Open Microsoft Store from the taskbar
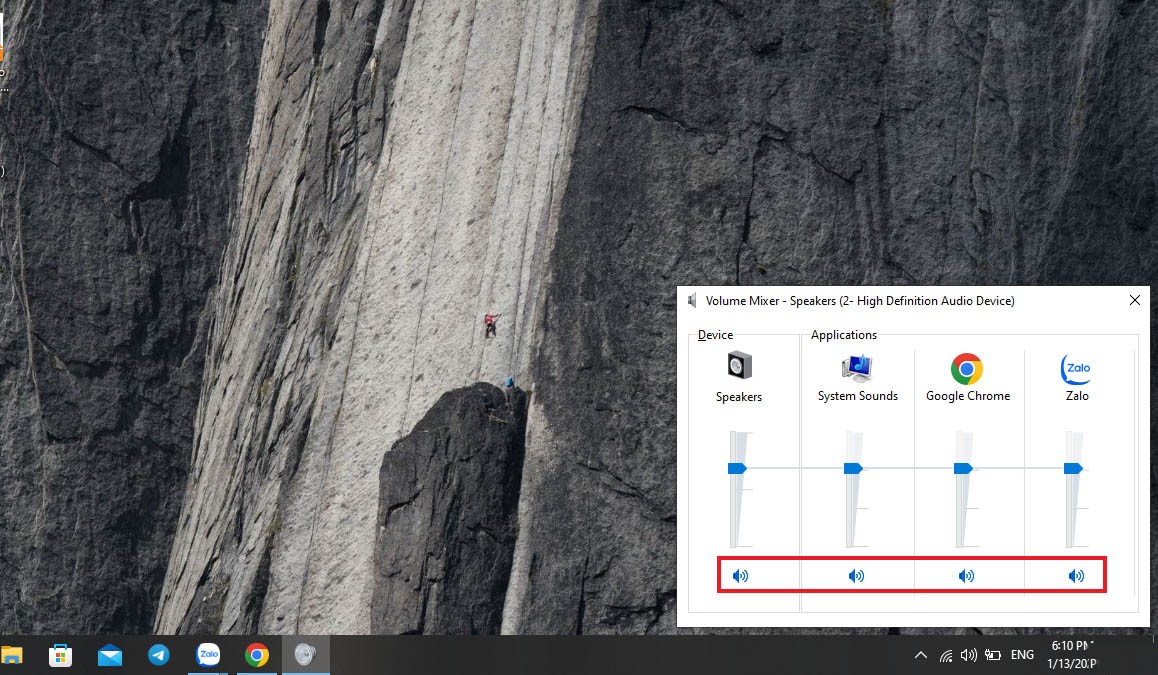Viewport: 1158px width, 675px height. pos(61,655)
